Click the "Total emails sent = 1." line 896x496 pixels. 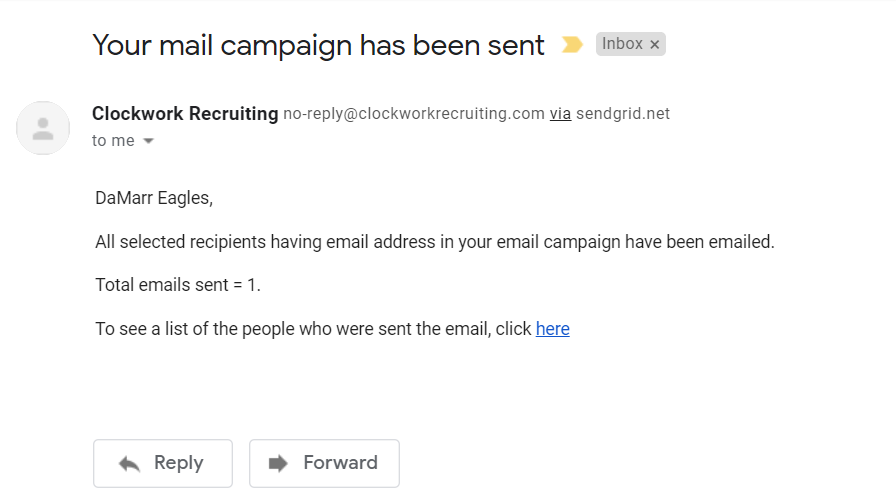click(x=178, y=285)
